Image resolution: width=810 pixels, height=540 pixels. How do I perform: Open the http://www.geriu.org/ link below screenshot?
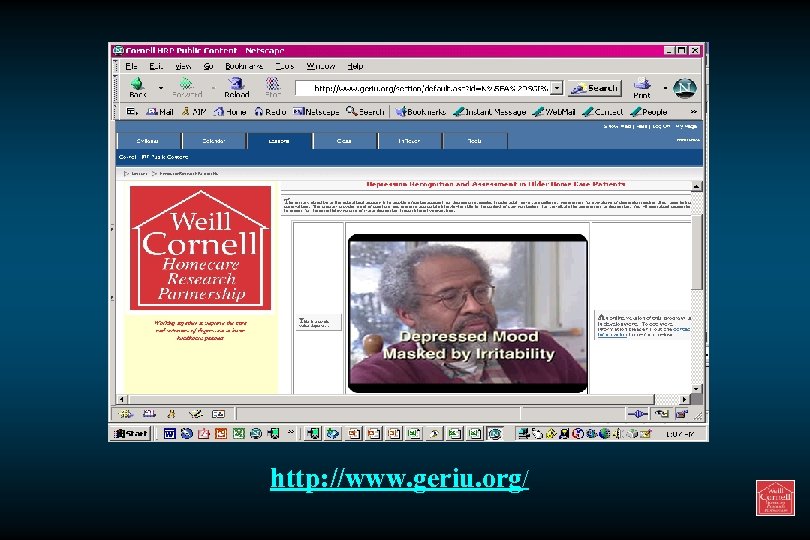399,479
